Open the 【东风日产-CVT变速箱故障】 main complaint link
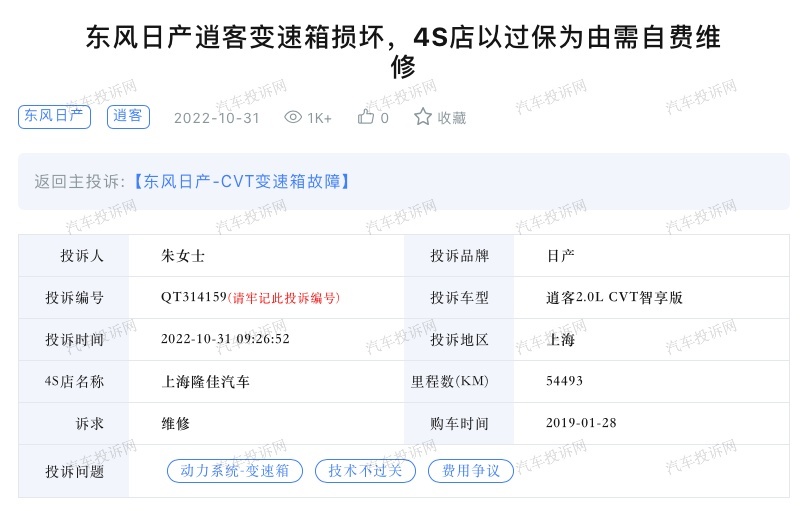The height and width of the screenshot is (511, 810). click(242, 181)
